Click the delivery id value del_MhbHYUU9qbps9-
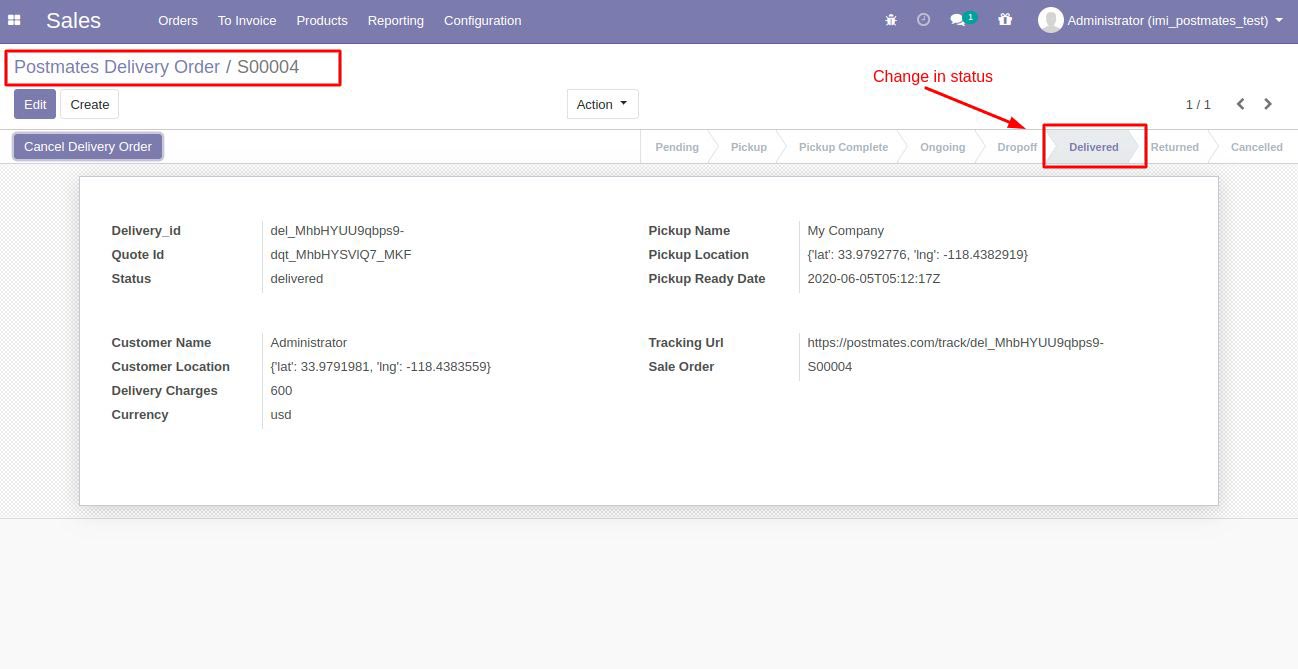The height and width of the screenshot is (669, 1298). tap(337, 231)
